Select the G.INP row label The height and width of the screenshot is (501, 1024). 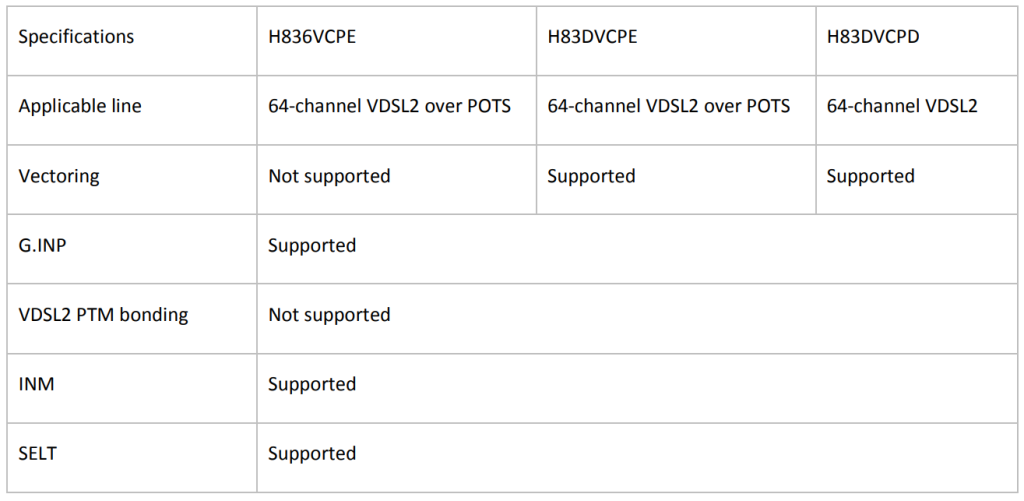[45, 245]
